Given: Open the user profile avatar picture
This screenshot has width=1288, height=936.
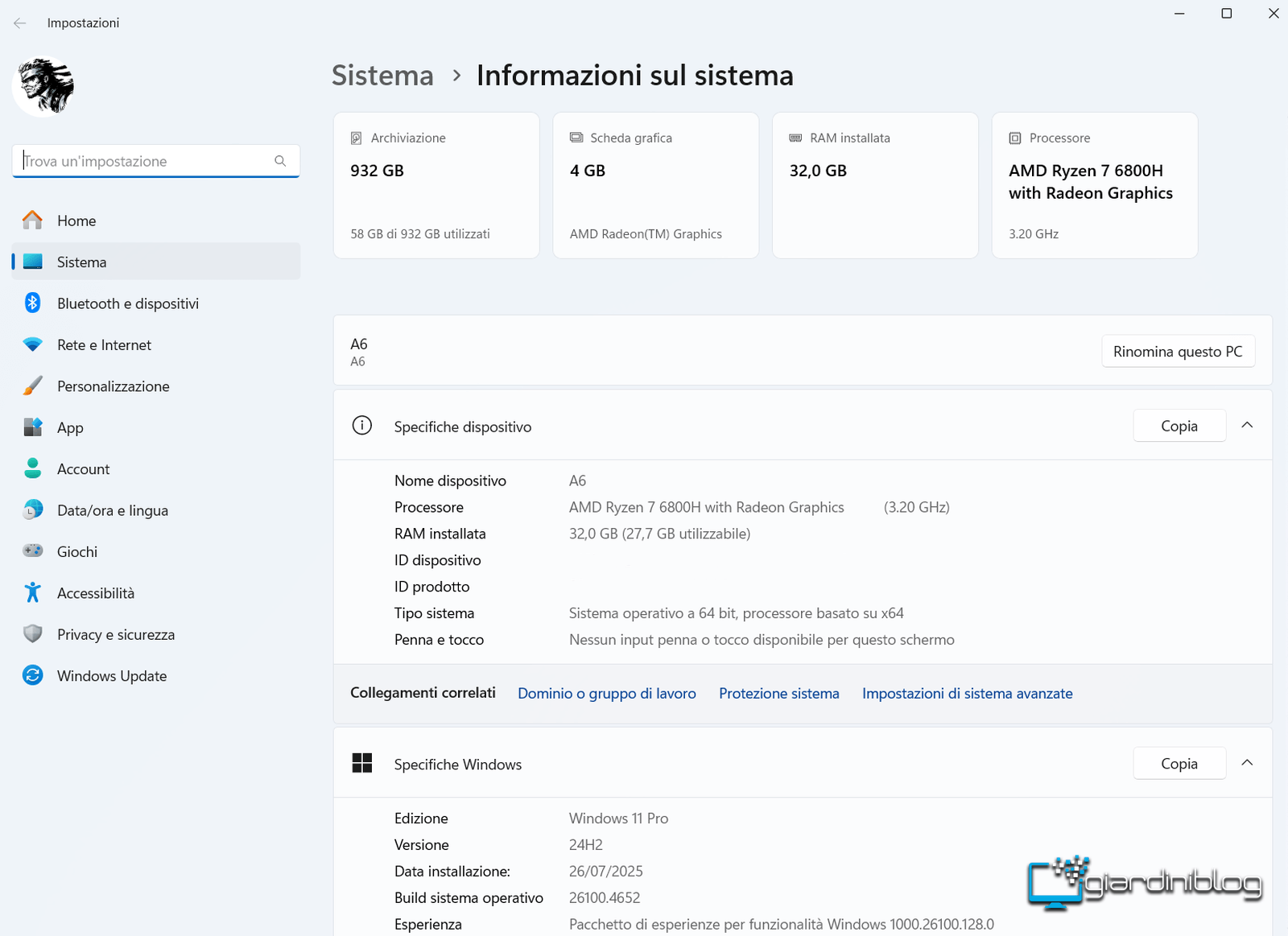Looking at the screenshot, I should [x=44, y=85].
